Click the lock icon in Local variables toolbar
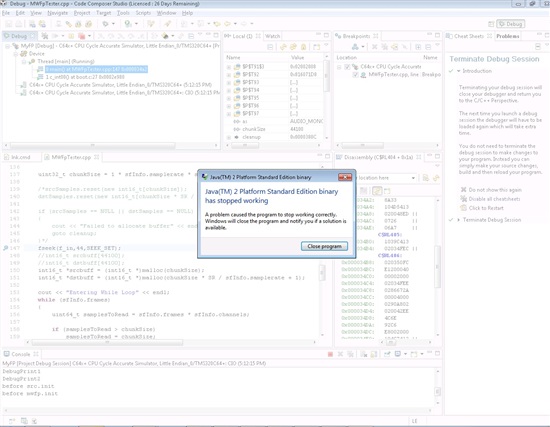Screen dimensions: 550x427 (303, 47)
